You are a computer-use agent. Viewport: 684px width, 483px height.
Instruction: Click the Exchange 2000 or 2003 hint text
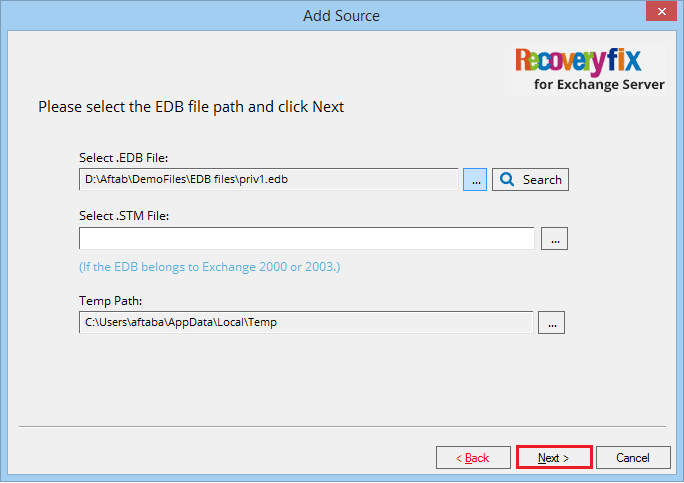(209, 267)
